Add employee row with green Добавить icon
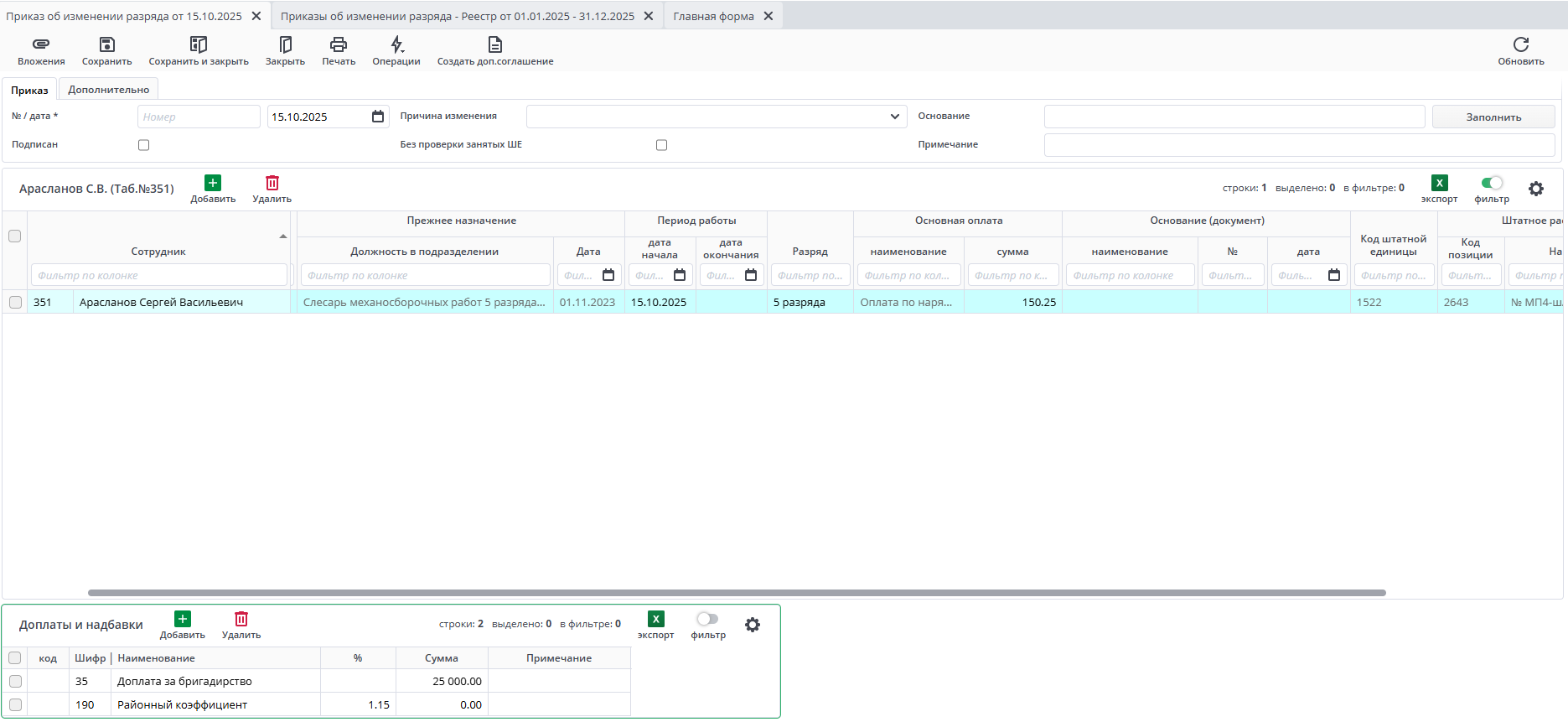The height and width of the screenshot is (722, 1568). click(213, 183)
